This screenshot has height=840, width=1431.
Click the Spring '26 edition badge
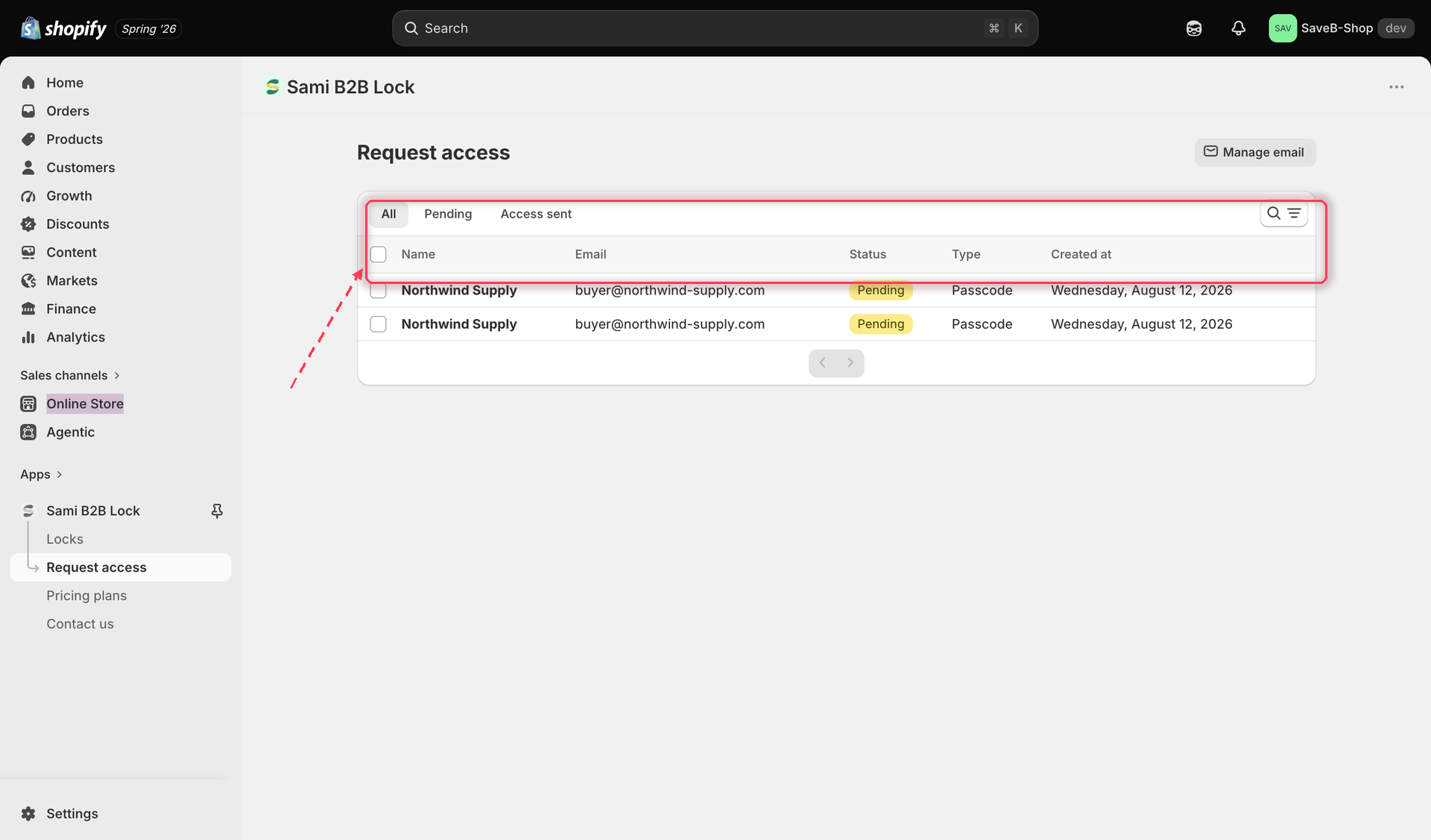pos(148,29)
